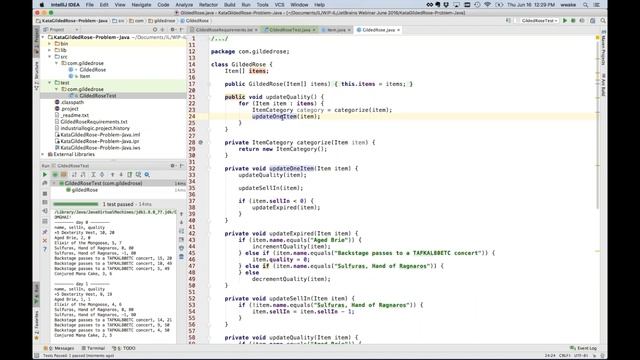The width and height of the screenshot is (640, 360).
Task: Hide the Project tool window
Action: (181, 30)
